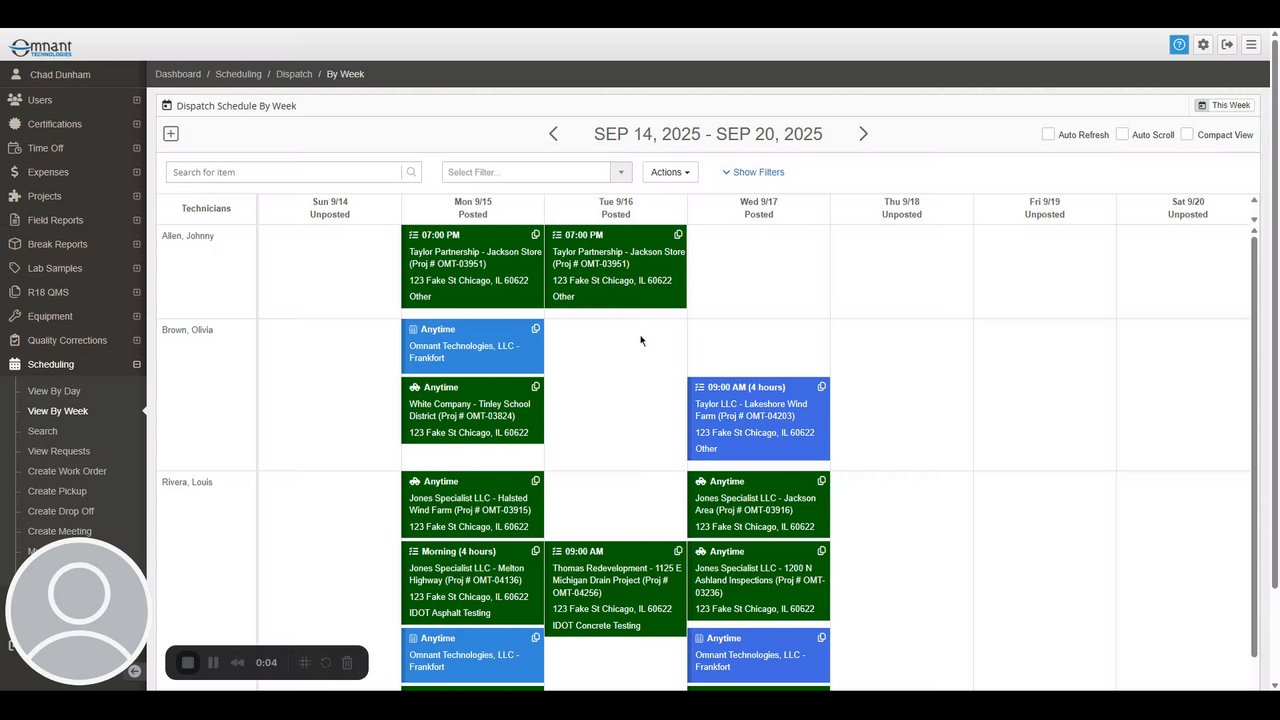Click the recorder trash delete icon

coord(347,663)
